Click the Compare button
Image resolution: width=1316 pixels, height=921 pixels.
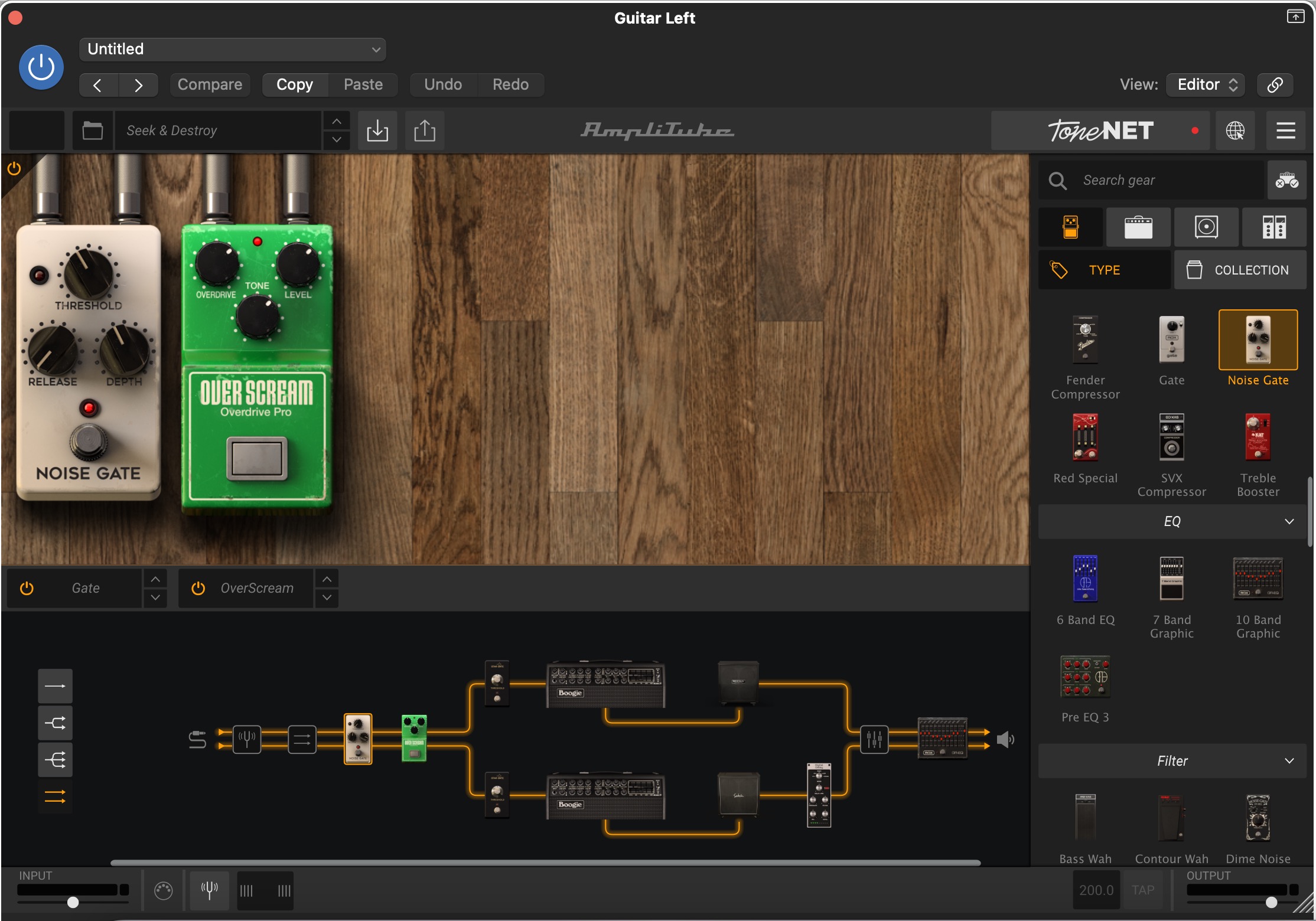(210, 84)
